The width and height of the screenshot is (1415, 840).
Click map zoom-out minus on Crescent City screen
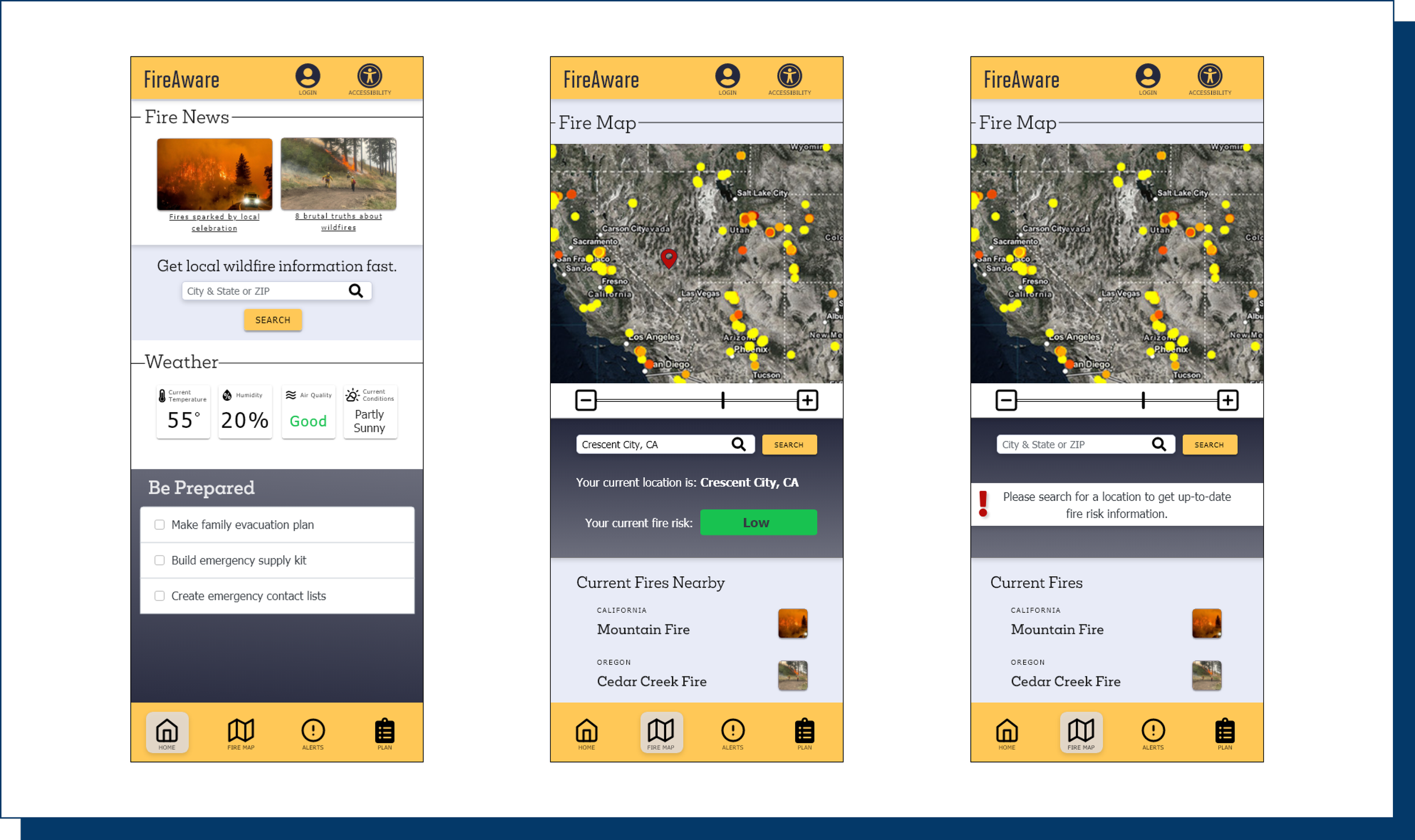(586, 400)
